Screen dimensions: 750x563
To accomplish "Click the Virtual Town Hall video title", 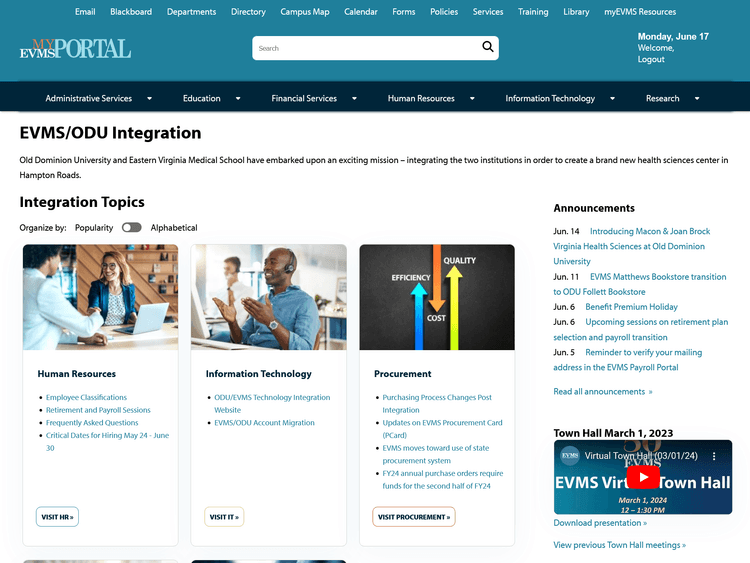I will pyautogui.click(x=641, y=456).
